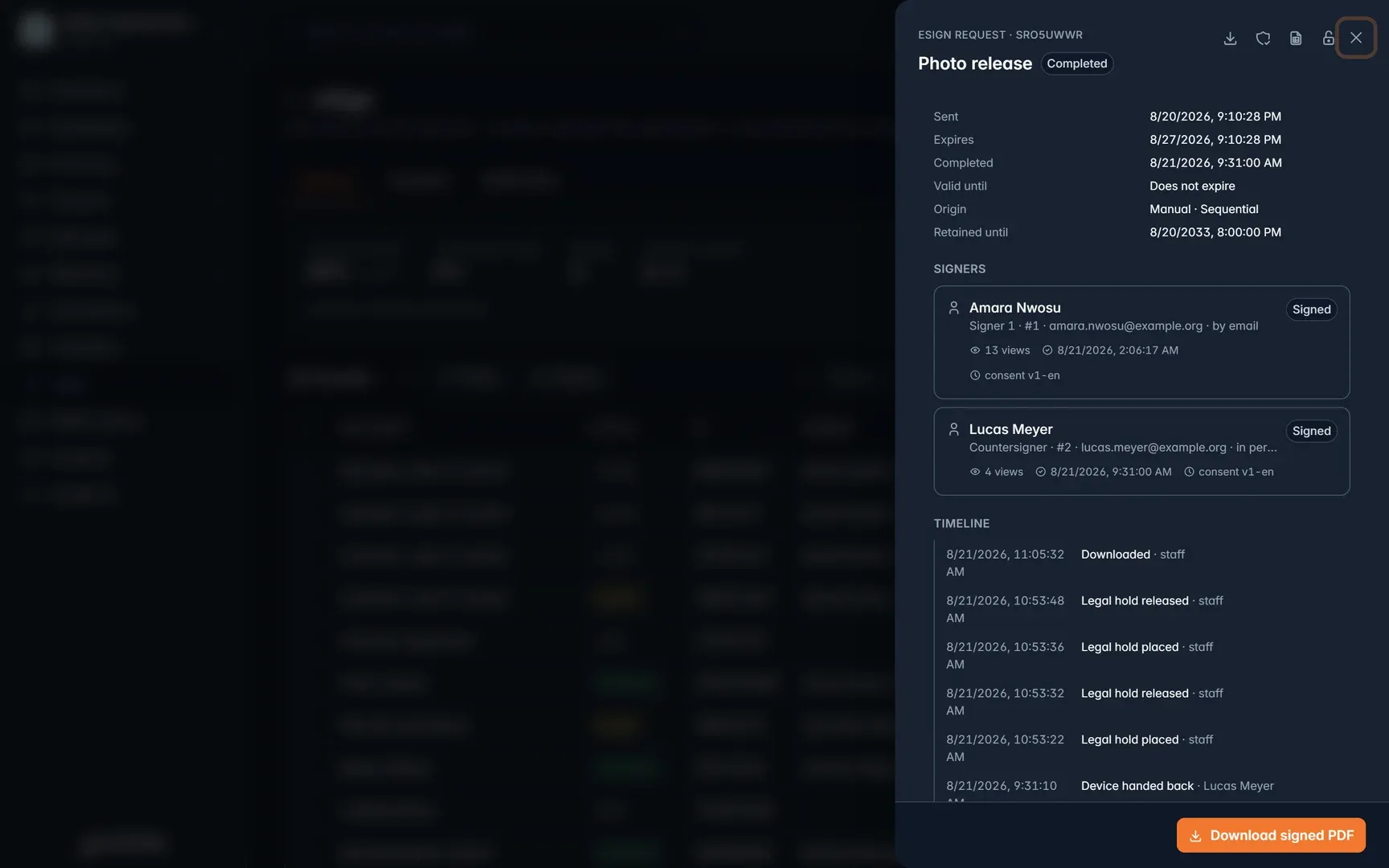Click the amara.nwosu@example.org signer detail line

[x=1113, y=325]
